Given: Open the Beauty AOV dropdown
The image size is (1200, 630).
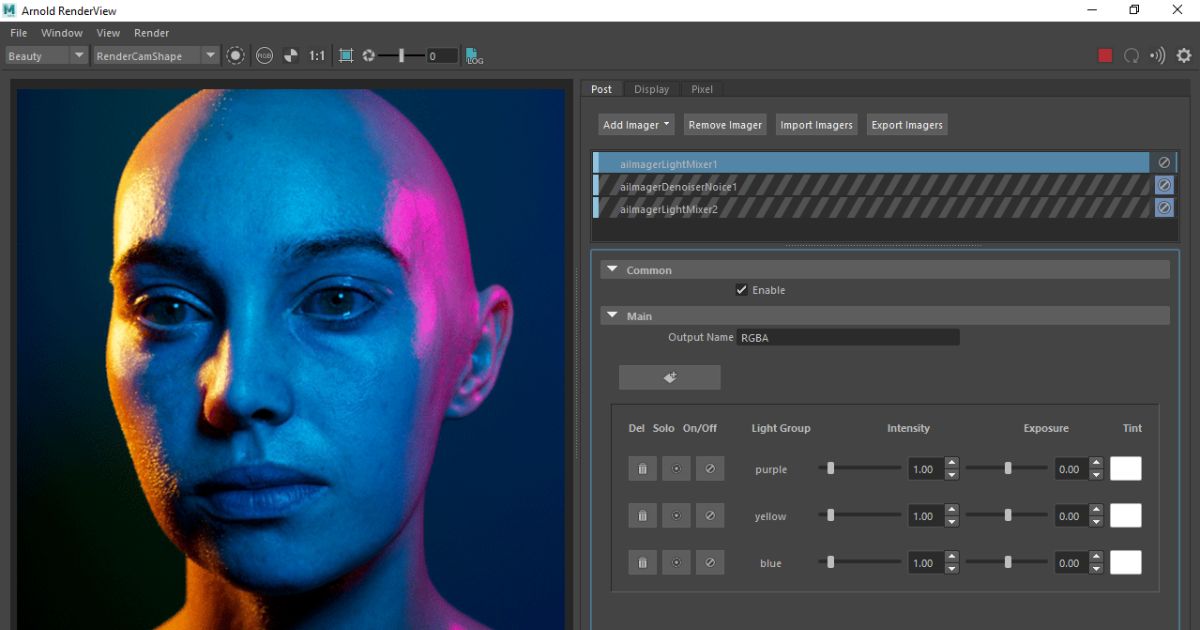Looking at the screenshot, I should pos(47,56).
